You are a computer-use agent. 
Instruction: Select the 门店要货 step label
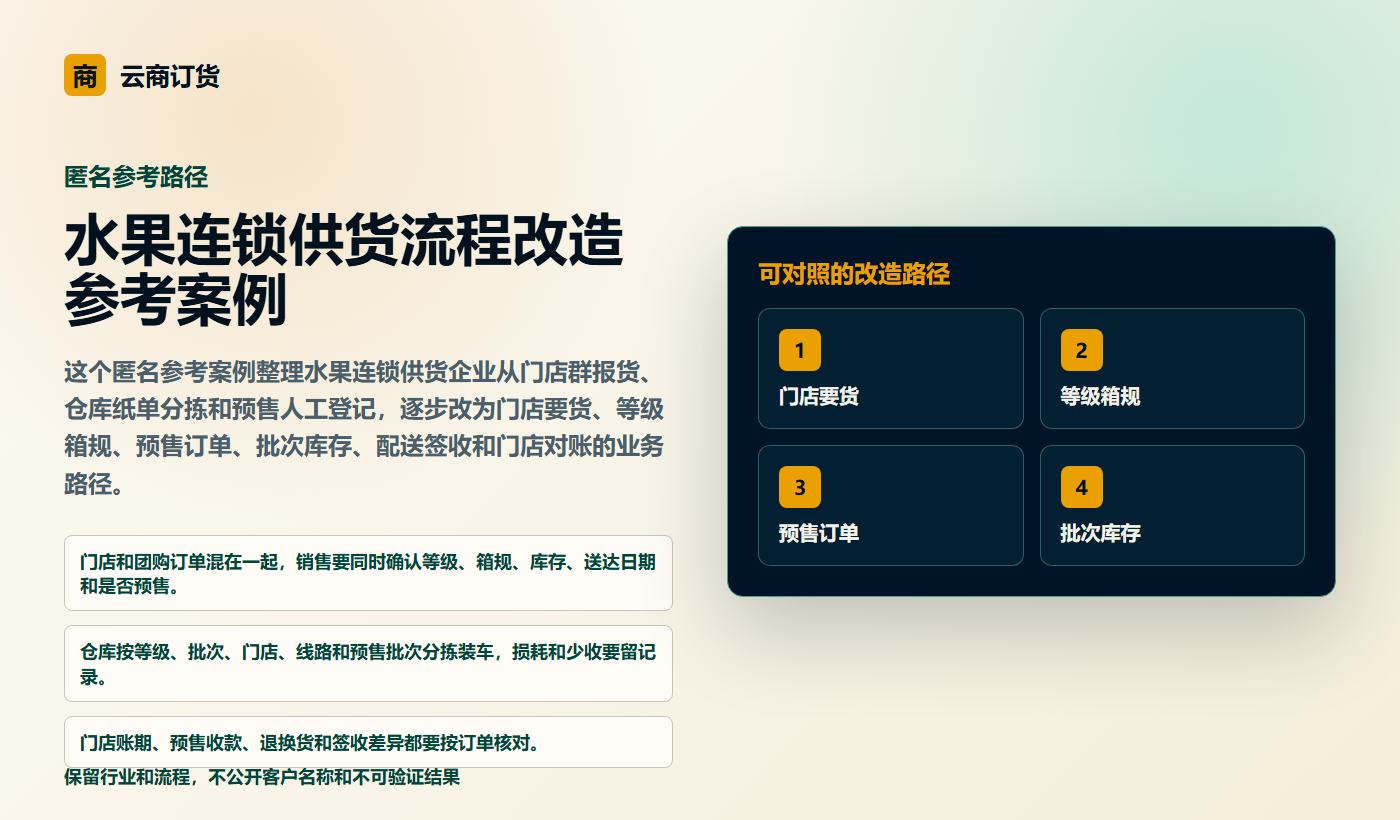819,396
